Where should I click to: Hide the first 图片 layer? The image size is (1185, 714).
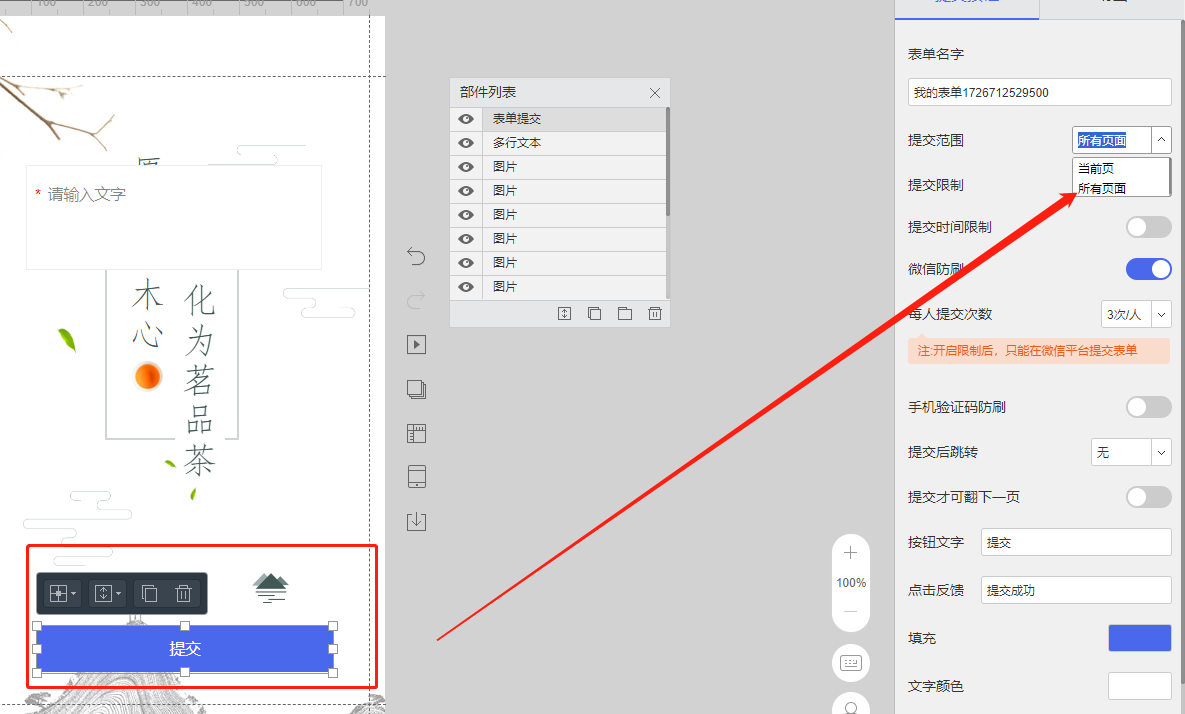[466, 167]
